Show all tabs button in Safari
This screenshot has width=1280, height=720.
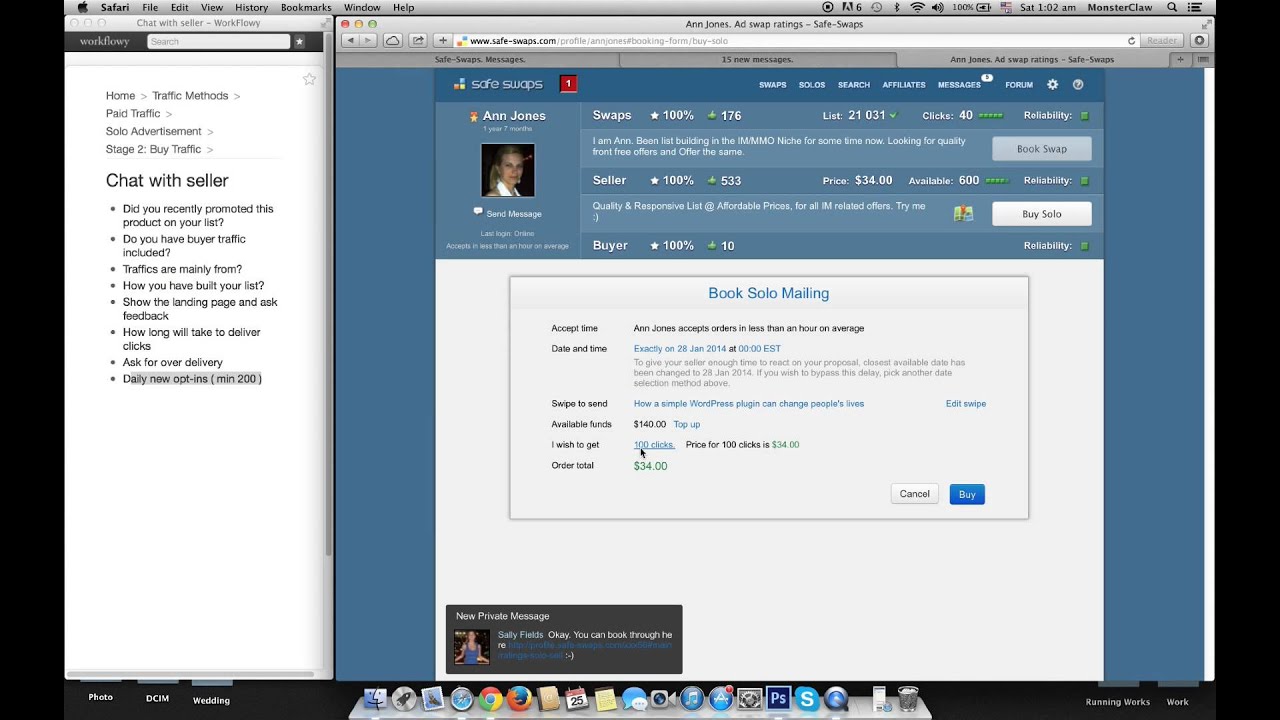[x=1204, y=59]
